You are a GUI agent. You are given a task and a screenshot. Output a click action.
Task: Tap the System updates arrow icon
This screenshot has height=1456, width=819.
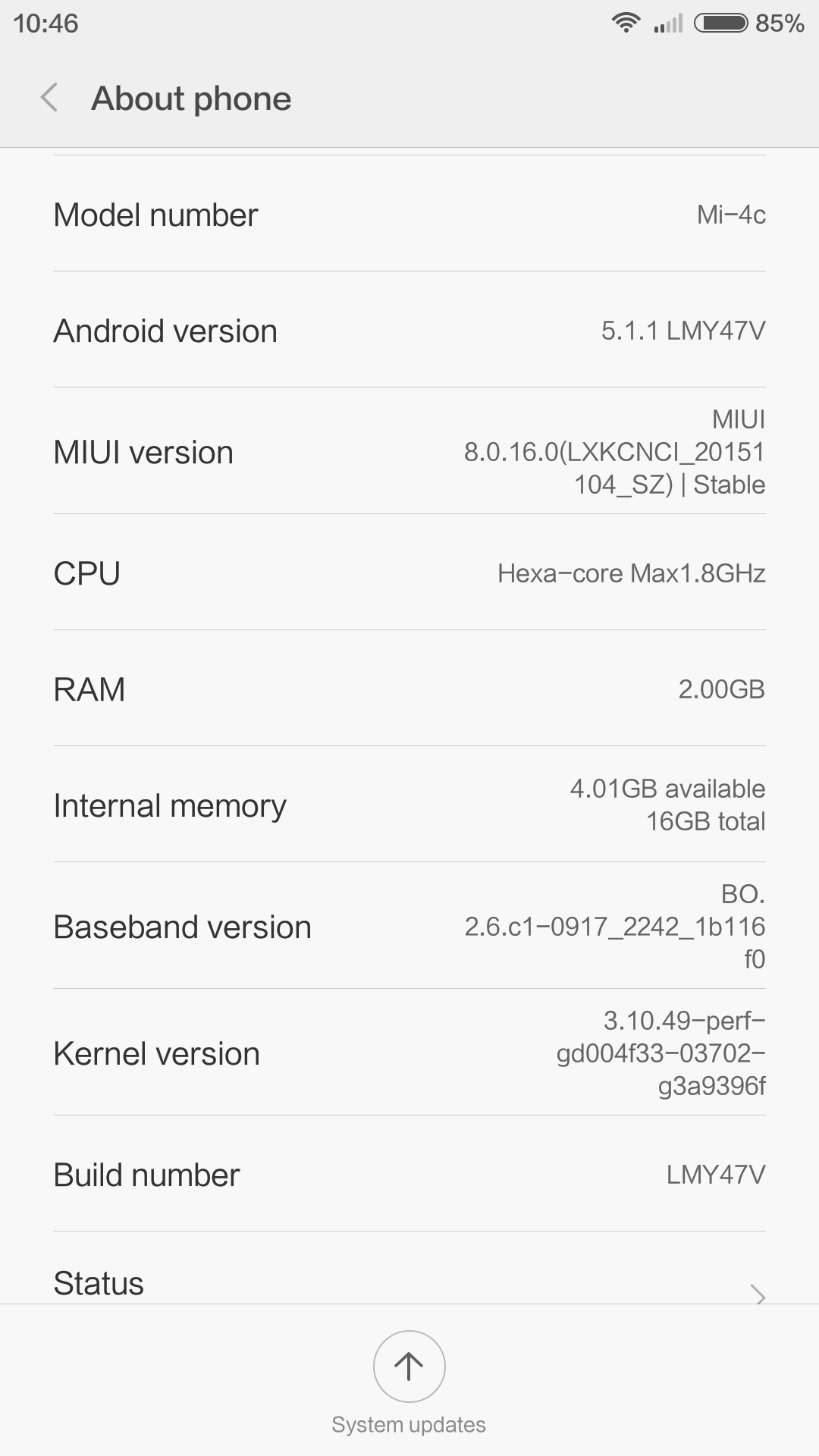(409, 1366)
